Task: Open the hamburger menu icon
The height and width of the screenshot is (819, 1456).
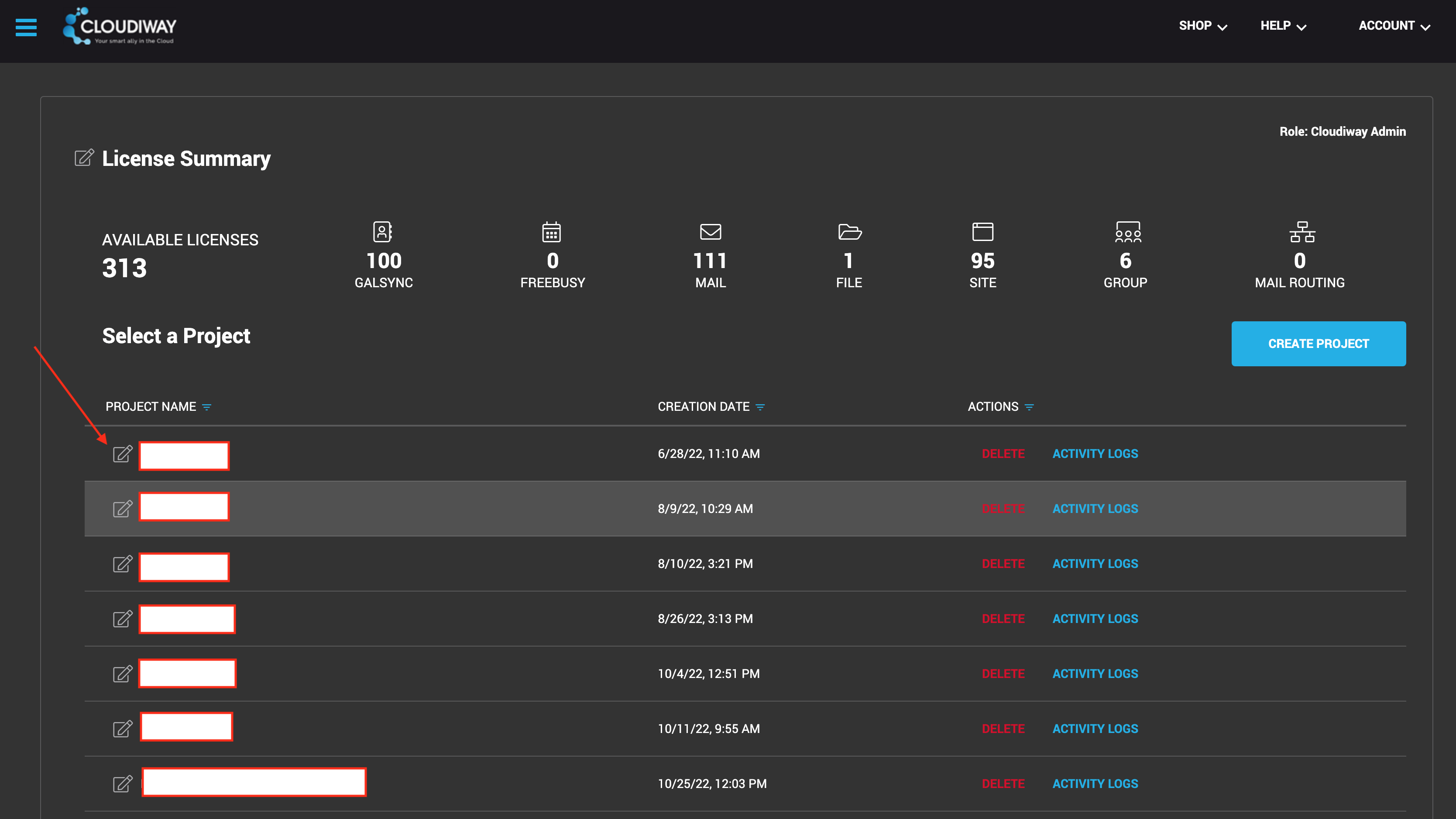Action: click(x=26, y=27)
